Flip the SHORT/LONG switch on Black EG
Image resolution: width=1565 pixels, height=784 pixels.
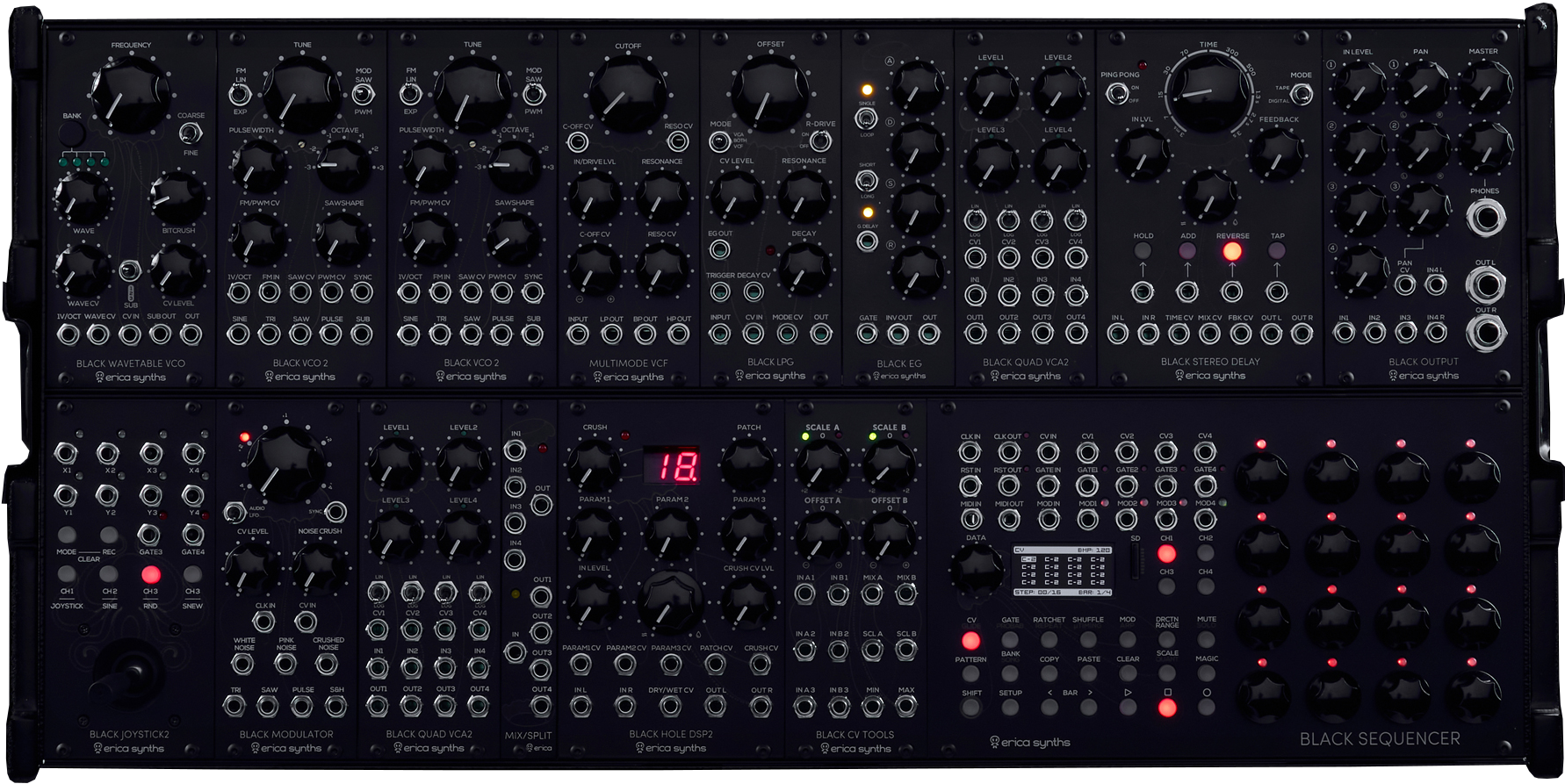tap(867, 181)
